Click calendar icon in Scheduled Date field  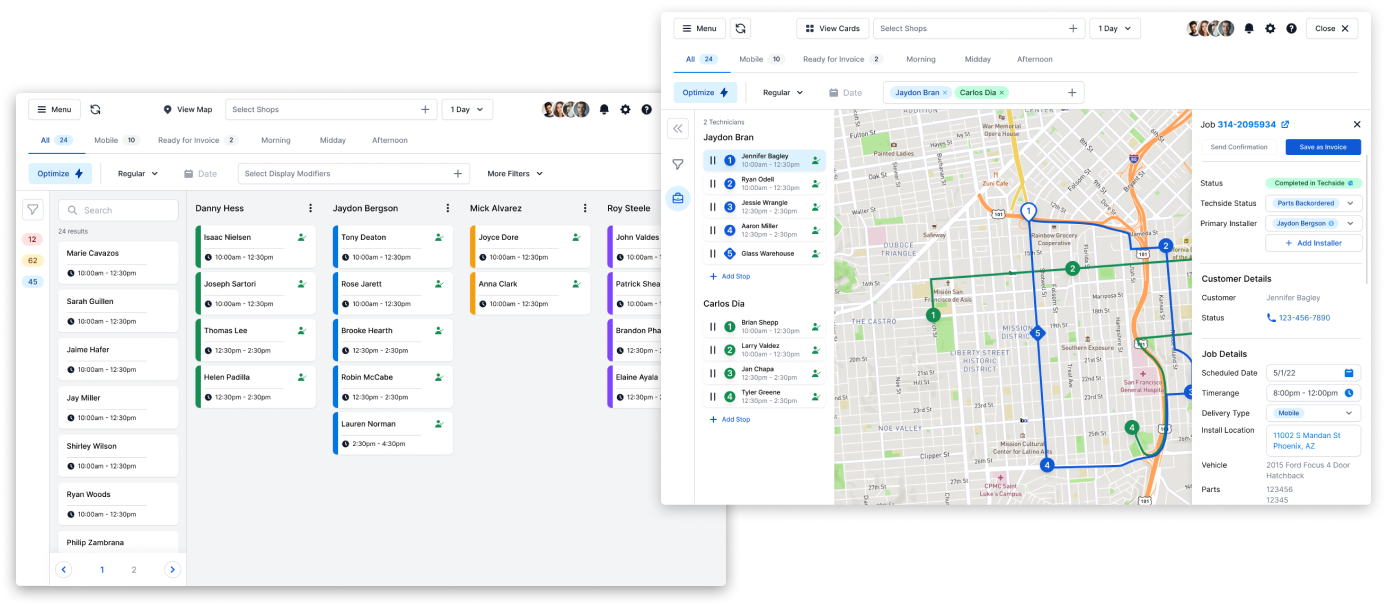click(1349, 373)
